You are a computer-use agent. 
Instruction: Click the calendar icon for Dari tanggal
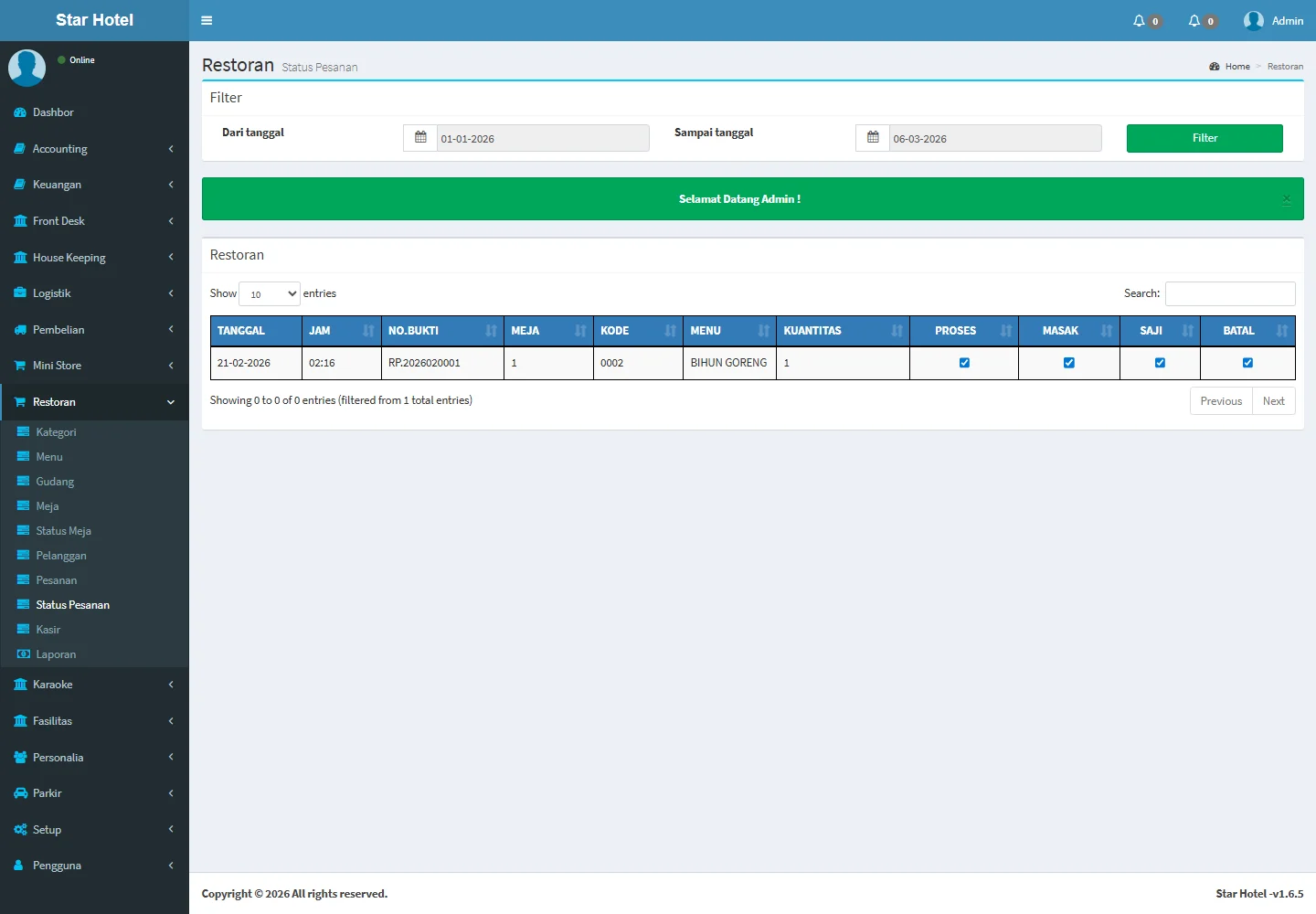click(x=420, y=138)
